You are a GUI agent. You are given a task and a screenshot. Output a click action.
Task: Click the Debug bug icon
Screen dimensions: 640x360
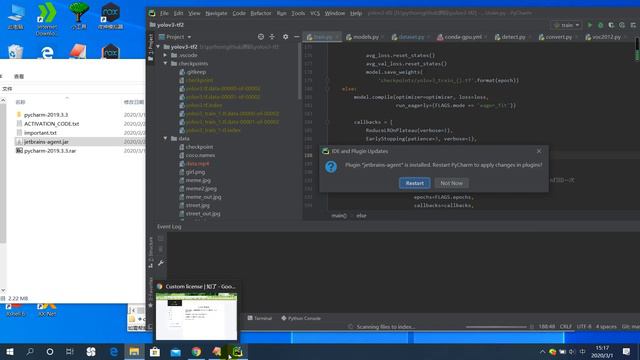pyautogui.click(x=600, y=25)
